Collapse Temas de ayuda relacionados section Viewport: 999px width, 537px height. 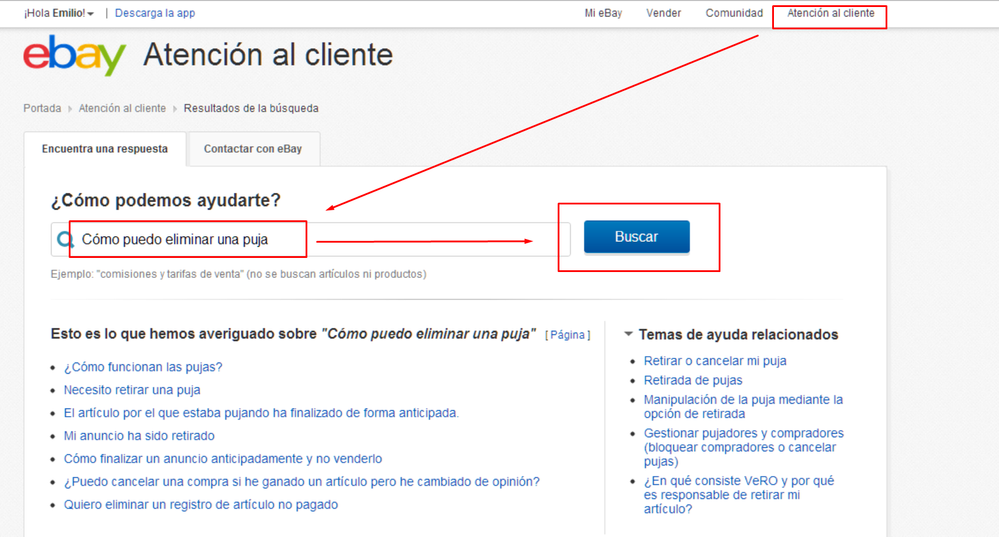(628, 334)
